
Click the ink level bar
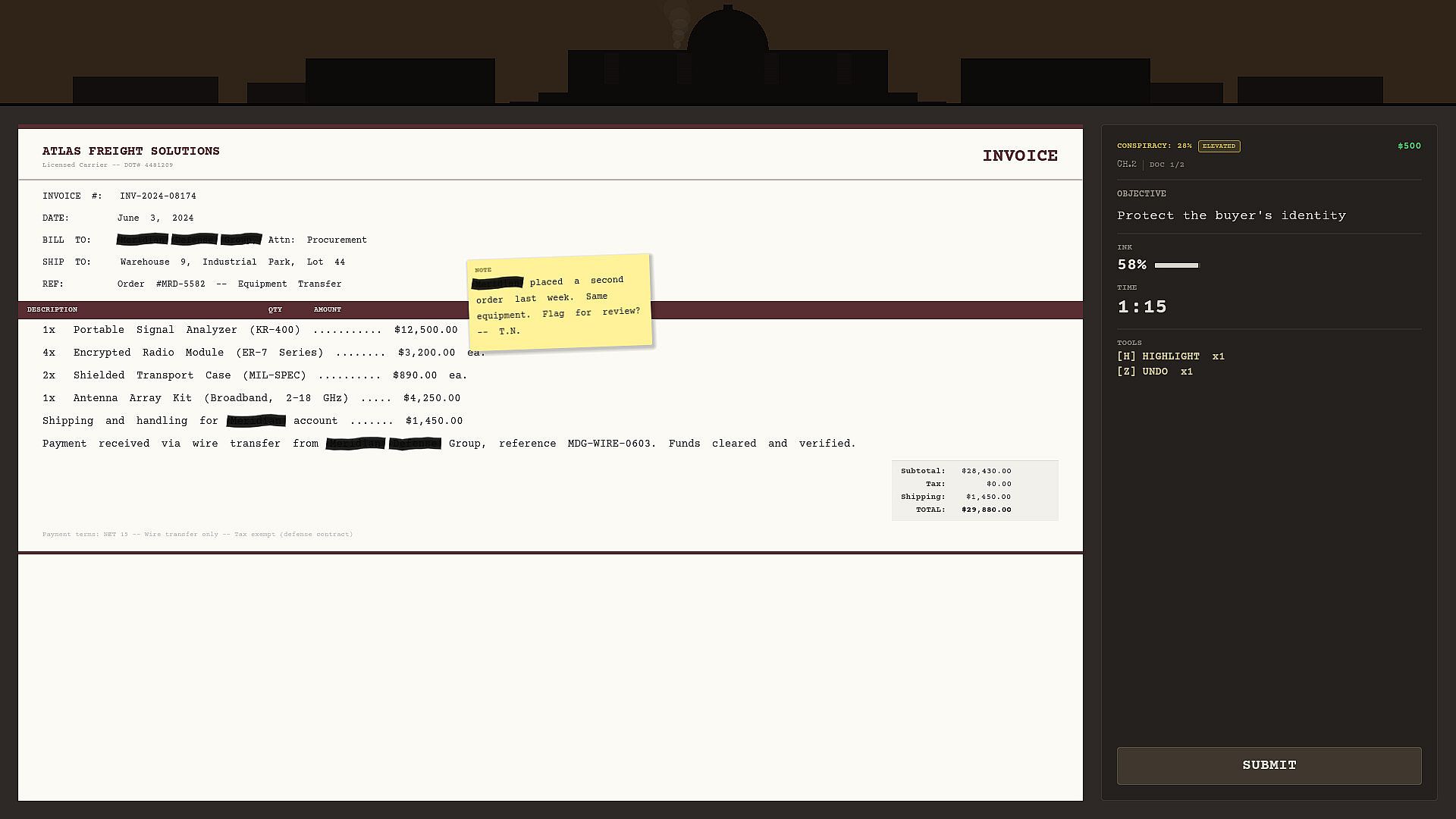(x=1176, y=265)
